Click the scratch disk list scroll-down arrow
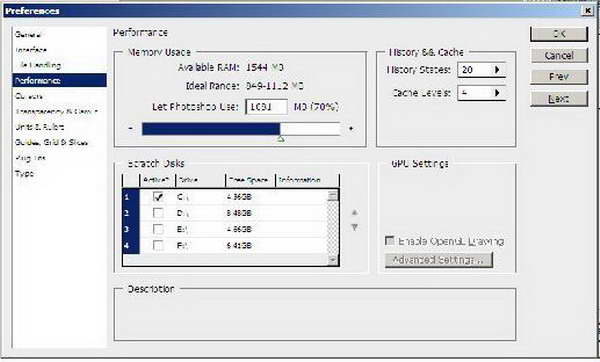Image resolution: width=600 pixels, height=362 pixels. [333, 260]
